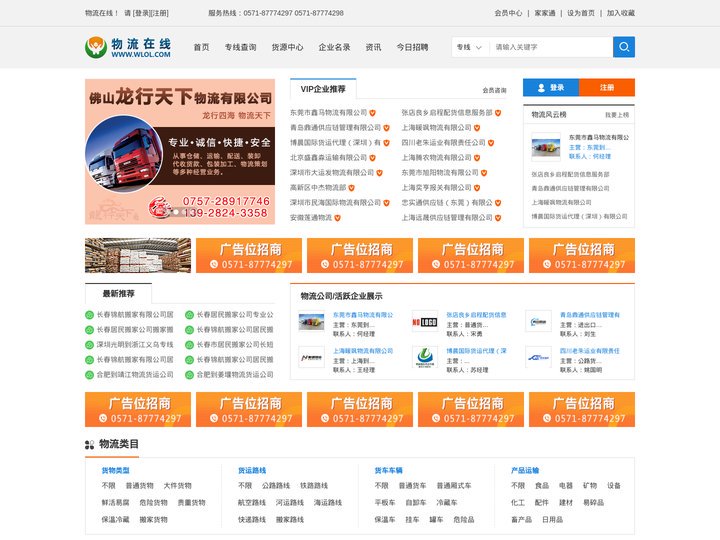Viewport: 720px width, 540px height.
Task: Filter 货运路线 by 航空路线
Action: tap(252, 503)
